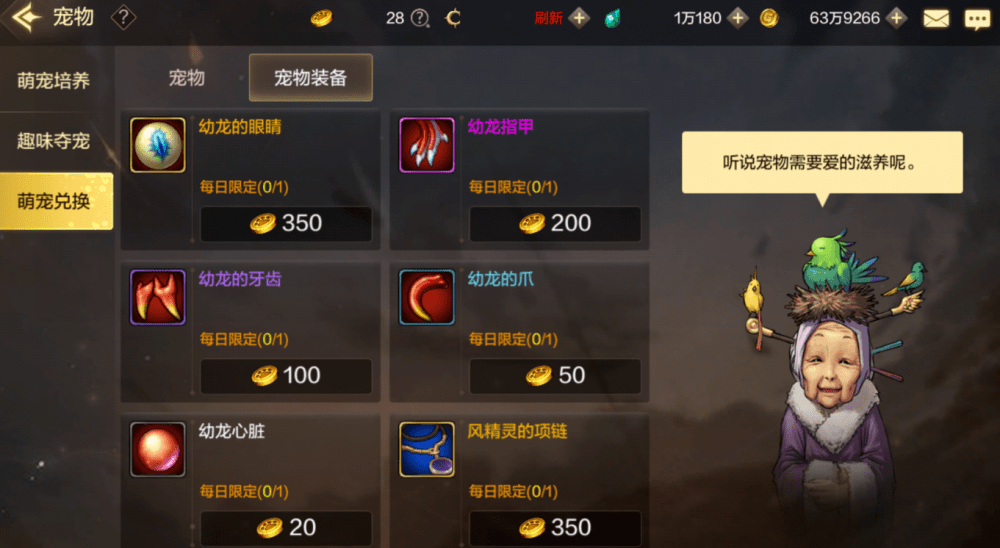Image resolution: width=1000 pixels, height=548 pixels.
Task: Switch to the 宠物装备 tab
Action: coord(311,78)
